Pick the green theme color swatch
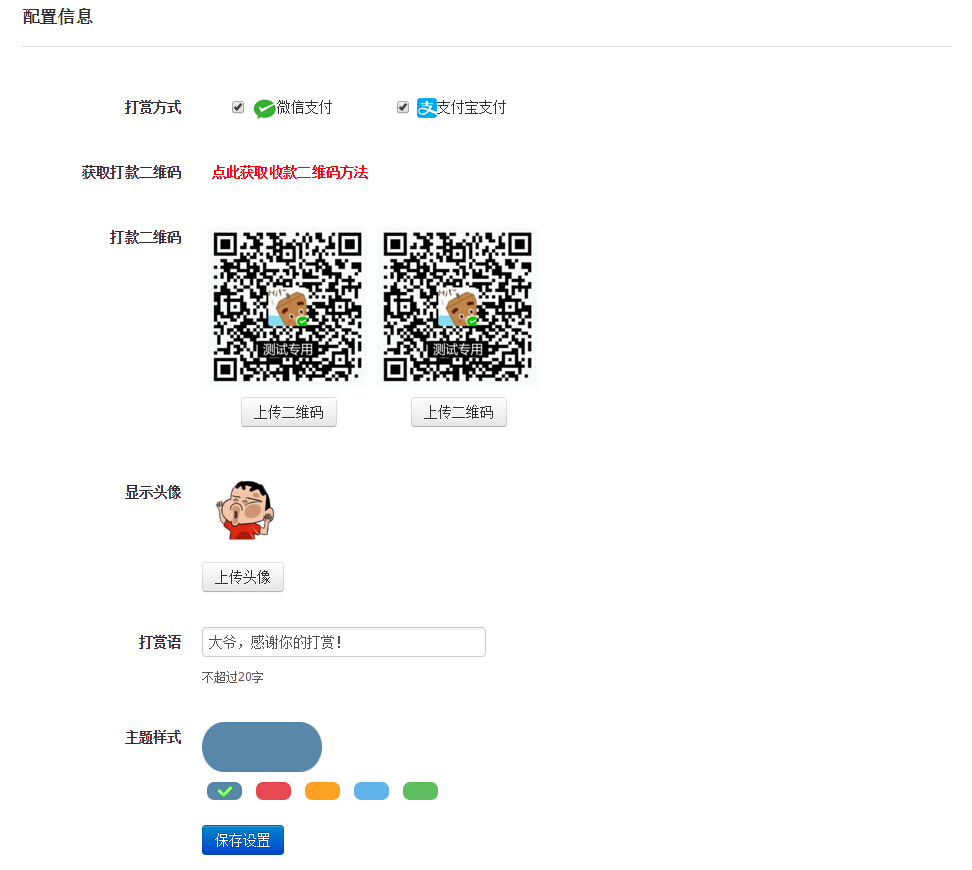This screenshot has width=972, height=870. (420, 791)
